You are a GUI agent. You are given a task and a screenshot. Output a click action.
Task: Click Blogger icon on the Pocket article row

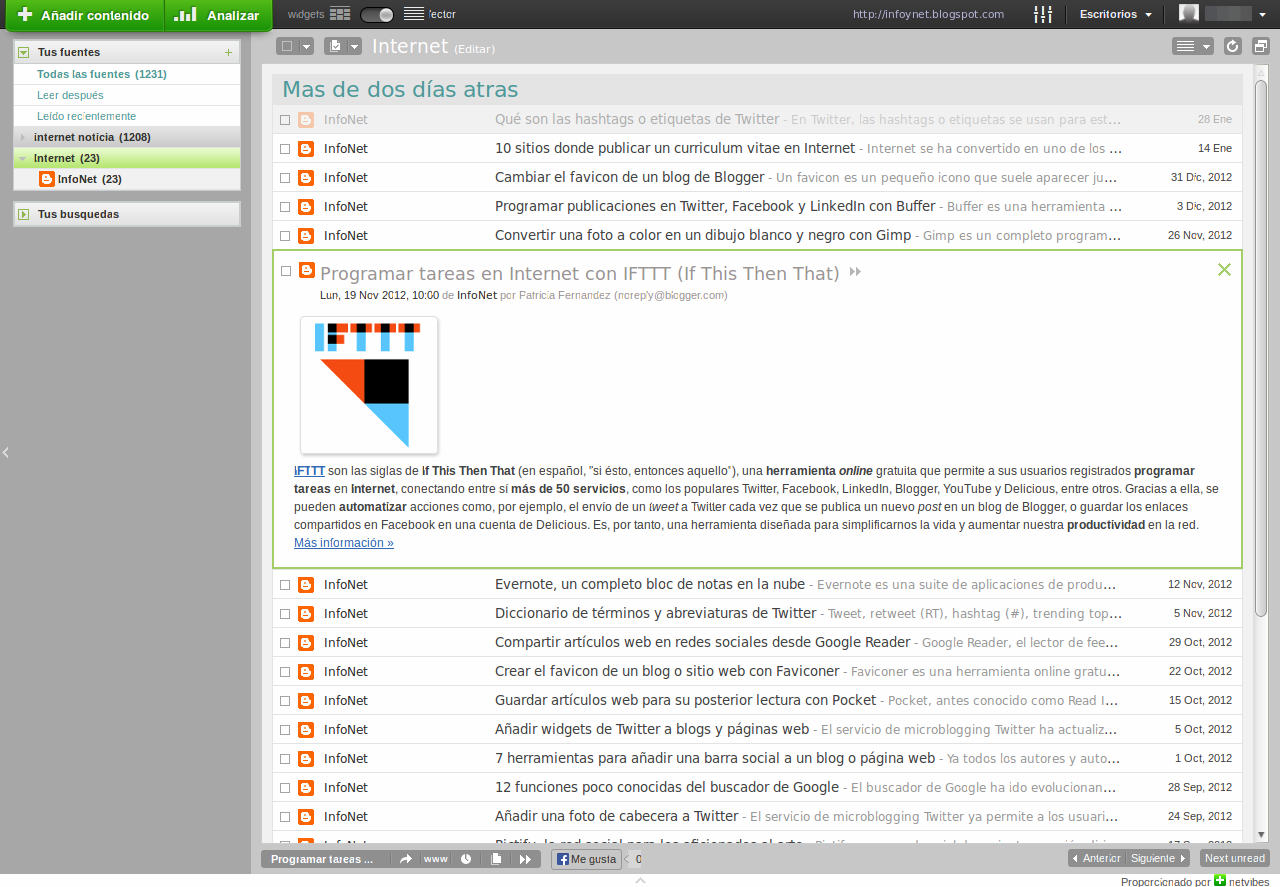(x=306, y=701)
